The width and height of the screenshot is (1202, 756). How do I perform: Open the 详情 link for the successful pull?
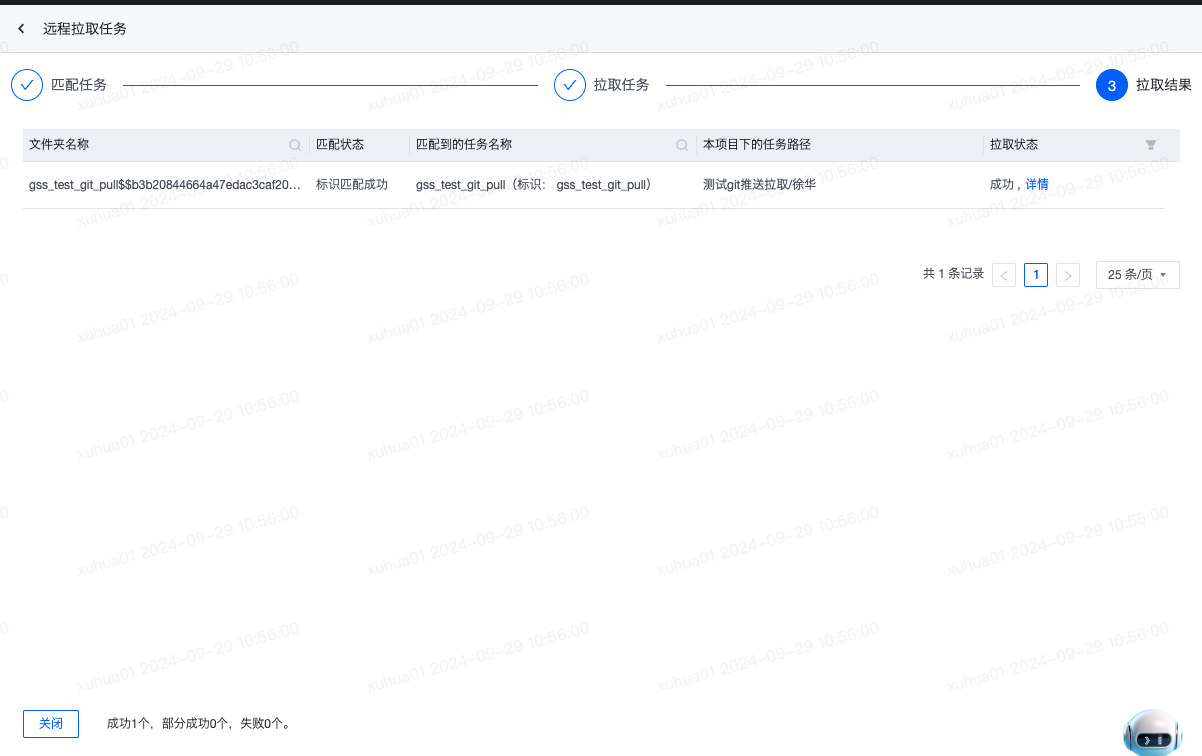1037,184
